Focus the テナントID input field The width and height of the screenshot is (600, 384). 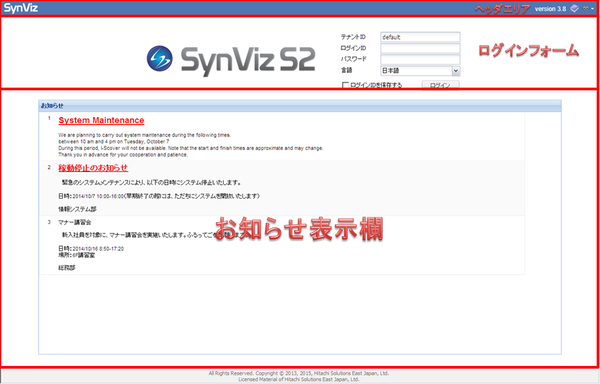tap(420, 37)
